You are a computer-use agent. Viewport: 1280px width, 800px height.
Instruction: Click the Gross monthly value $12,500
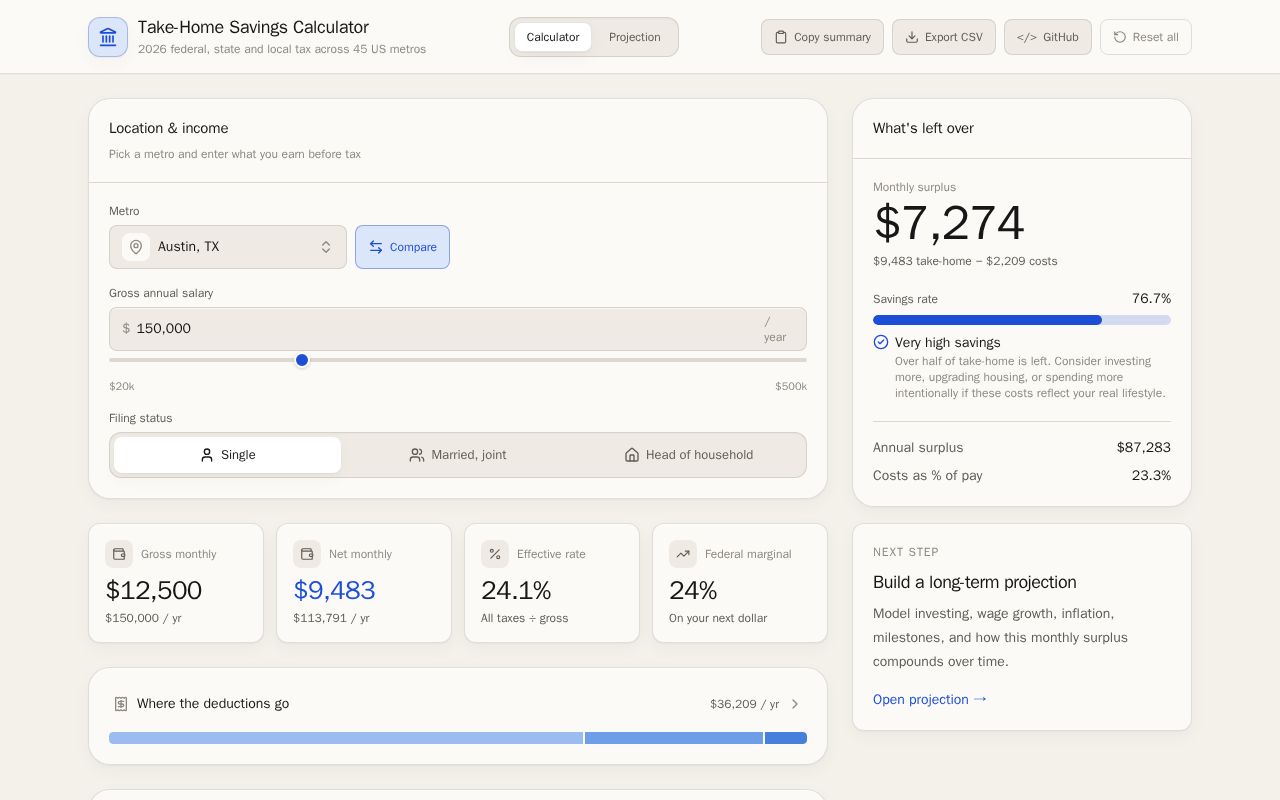click(x=154, y=590)
